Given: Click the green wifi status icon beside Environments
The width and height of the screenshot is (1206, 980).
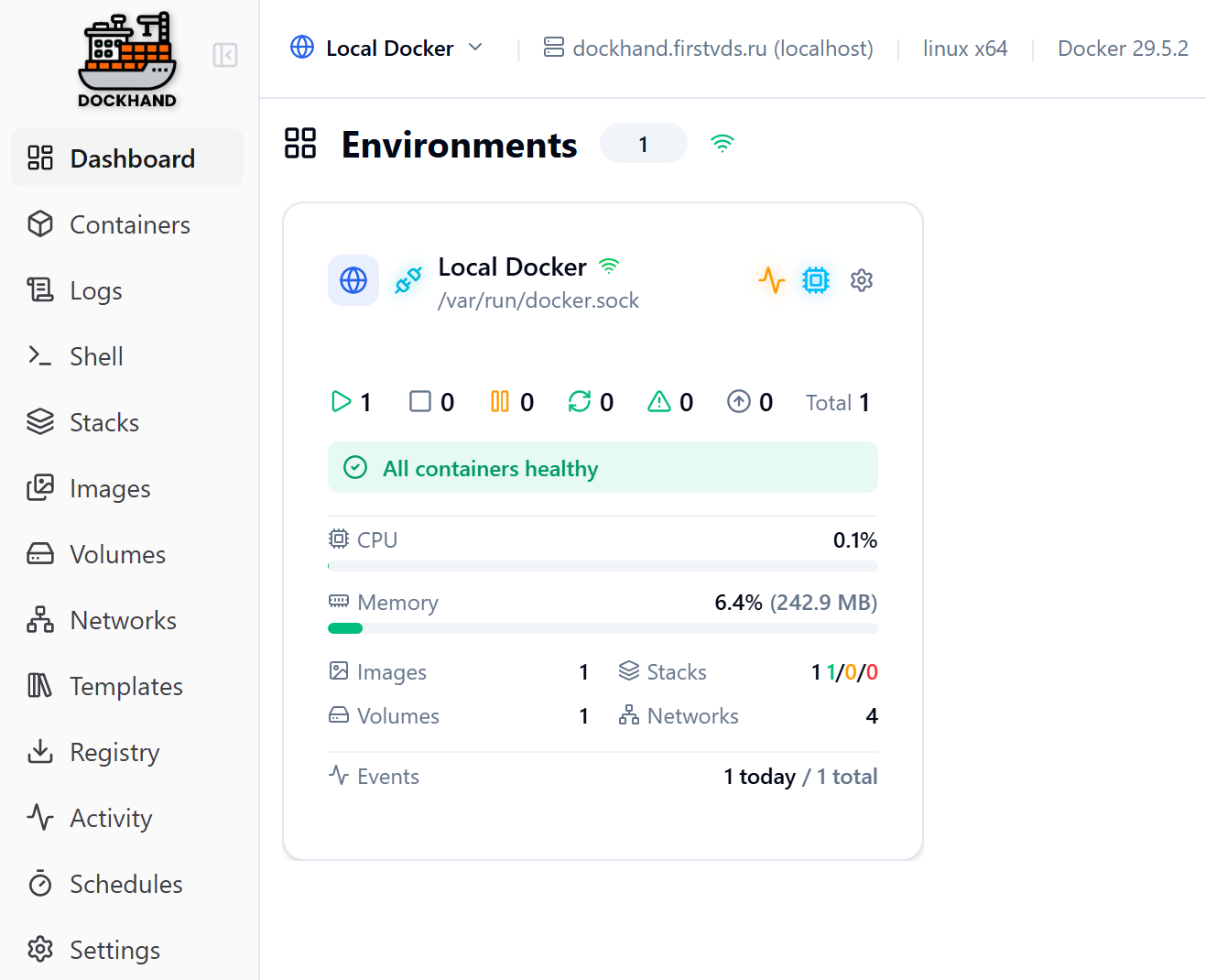Looking at the screenshot, I should (x=723, y=143).
